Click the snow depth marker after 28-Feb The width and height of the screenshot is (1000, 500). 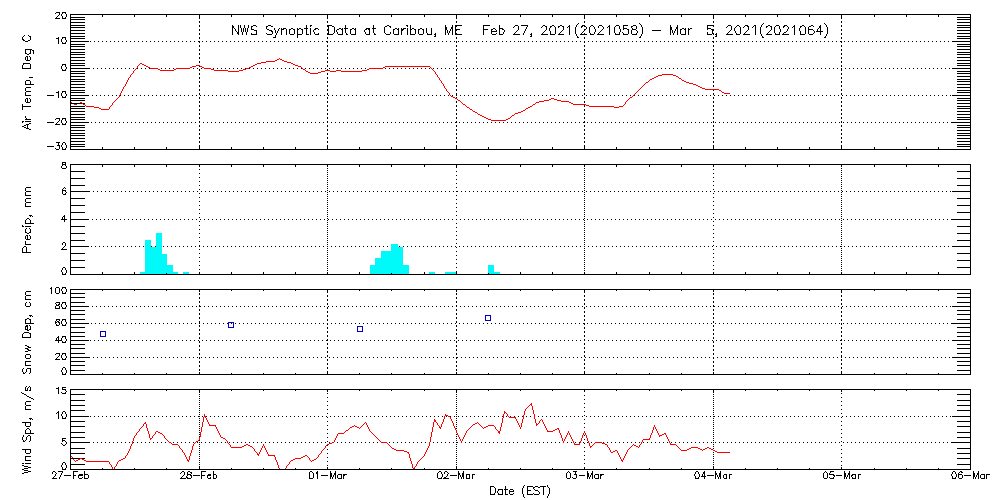point(231,325)
